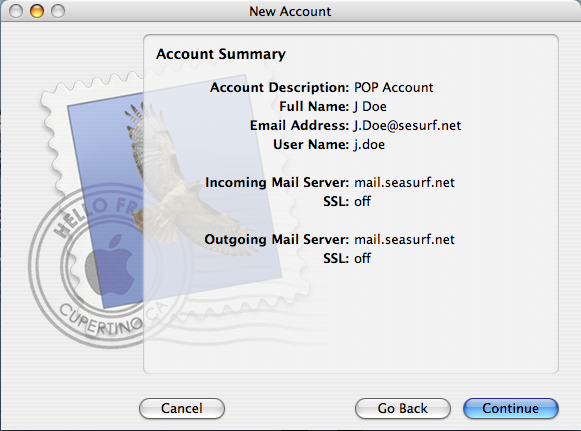Select the J.Doe@sesurf.net email address
Viewport: 581px width, 431px height.
click(407, 126)
